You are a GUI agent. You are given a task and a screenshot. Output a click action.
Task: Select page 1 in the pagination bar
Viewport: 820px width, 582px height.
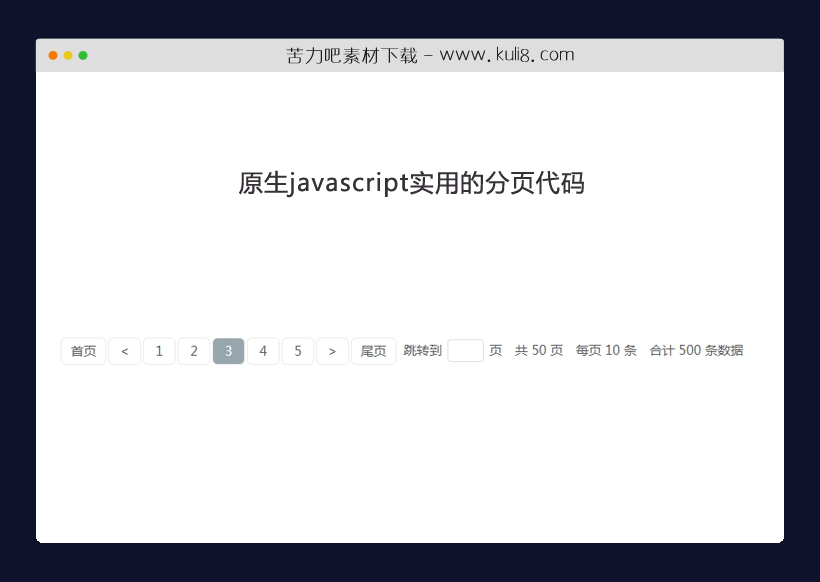point(159,351)
